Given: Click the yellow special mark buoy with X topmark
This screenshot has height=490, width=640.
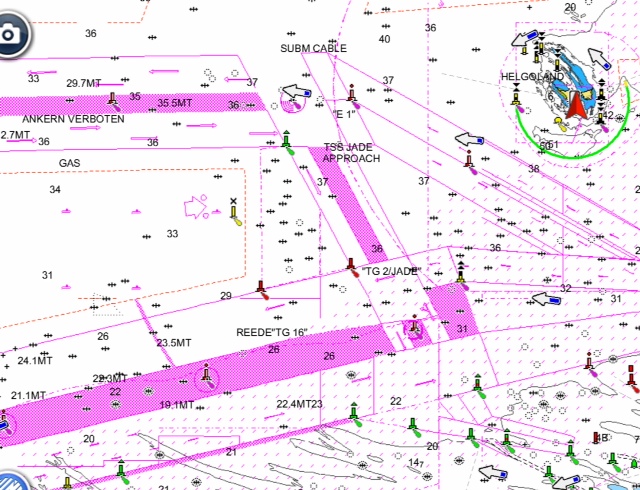Looking at the screenshot, I should pyautogui.click(x=235, y=210).
